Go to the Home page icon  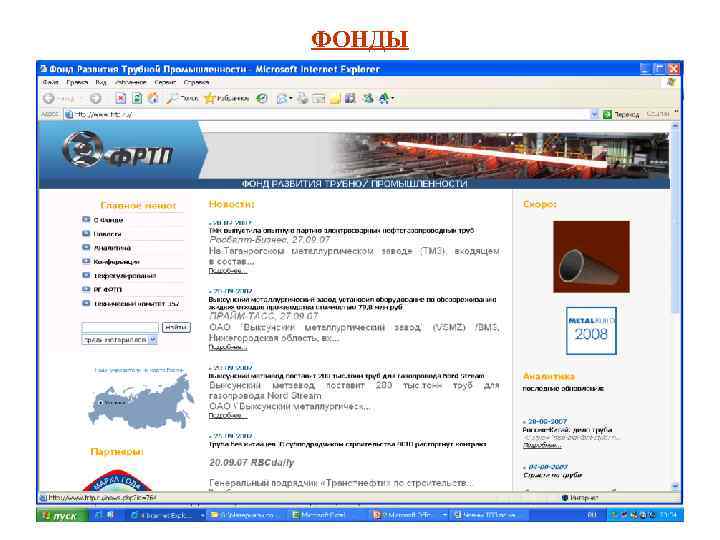coord(153,98)
